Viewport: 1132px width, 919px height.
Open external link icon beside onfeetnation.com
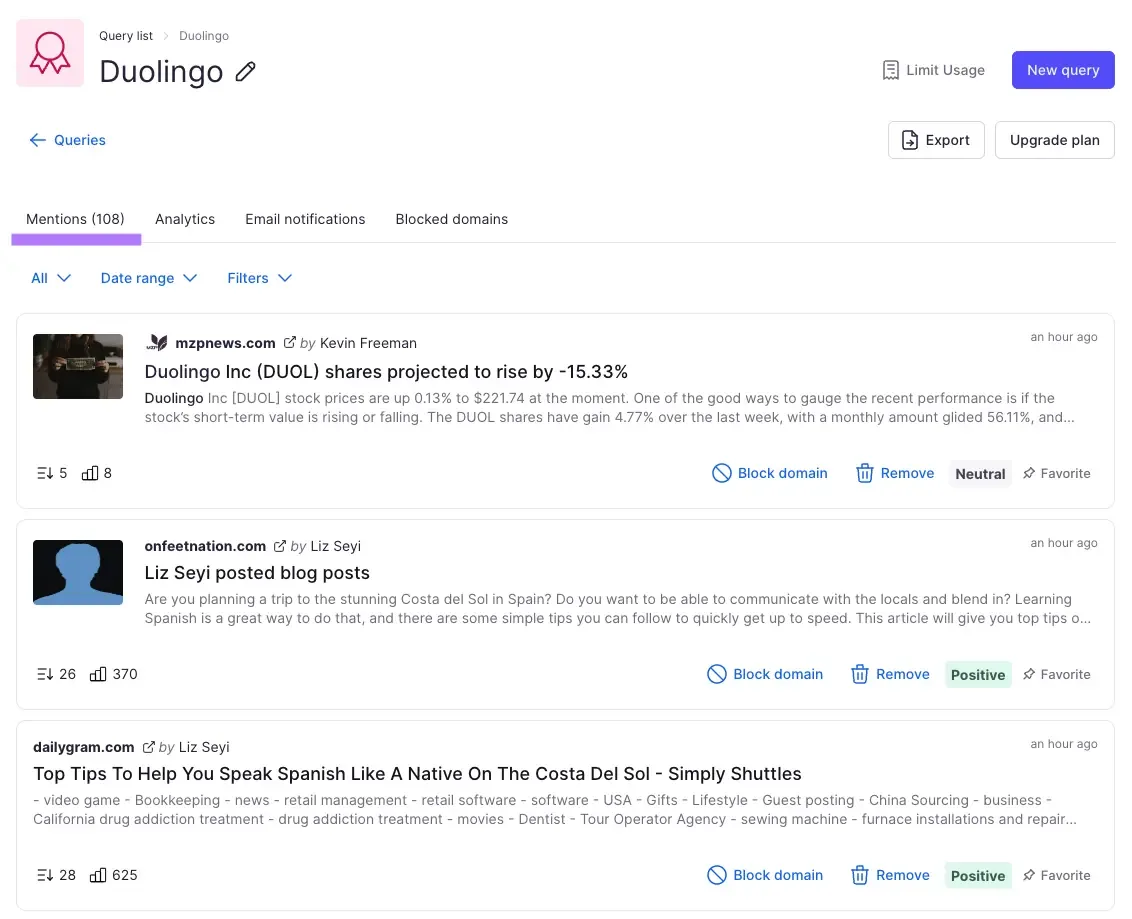280,546
